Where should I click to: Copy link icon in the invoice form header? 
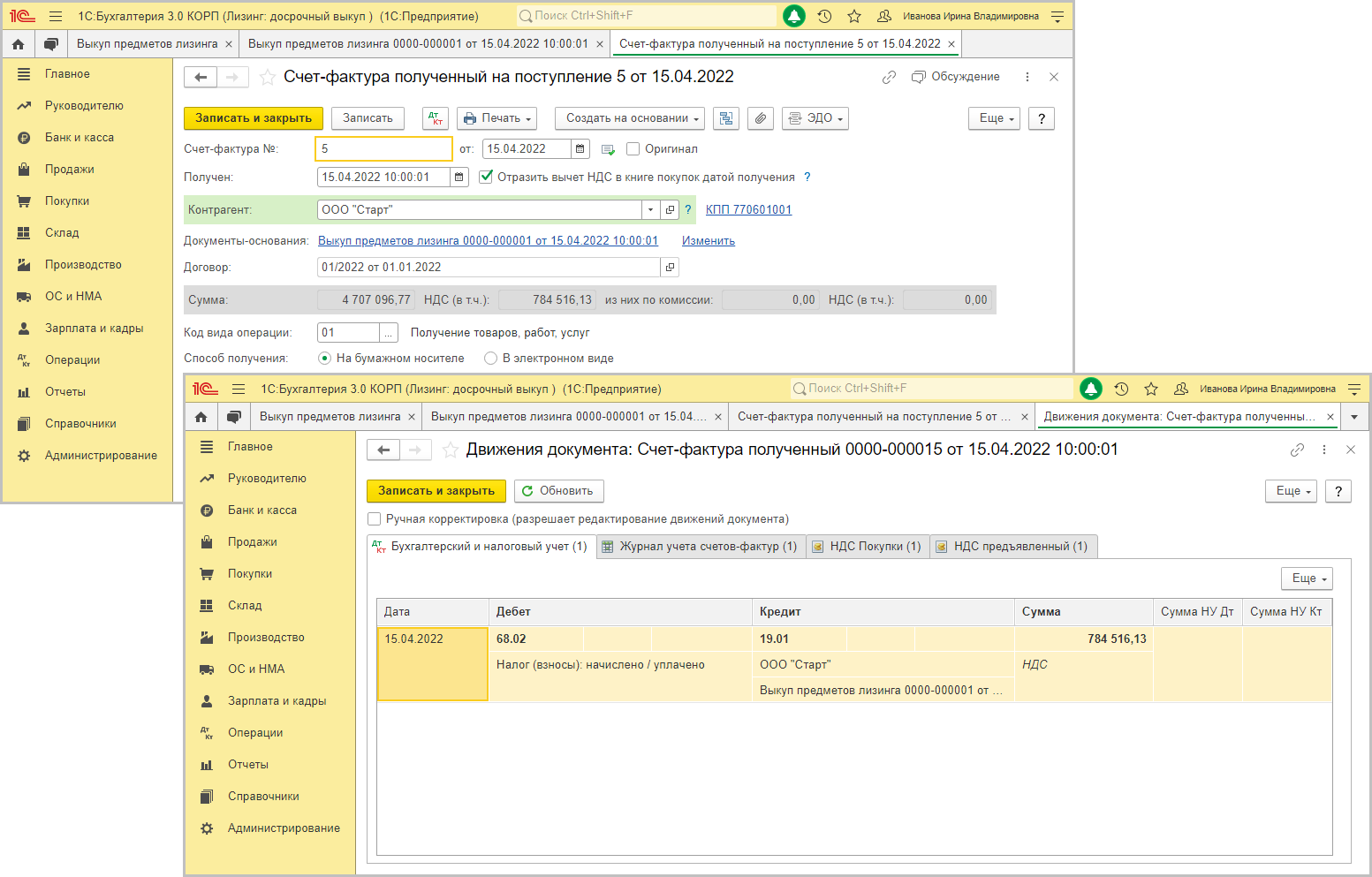[x=889, y=78]
